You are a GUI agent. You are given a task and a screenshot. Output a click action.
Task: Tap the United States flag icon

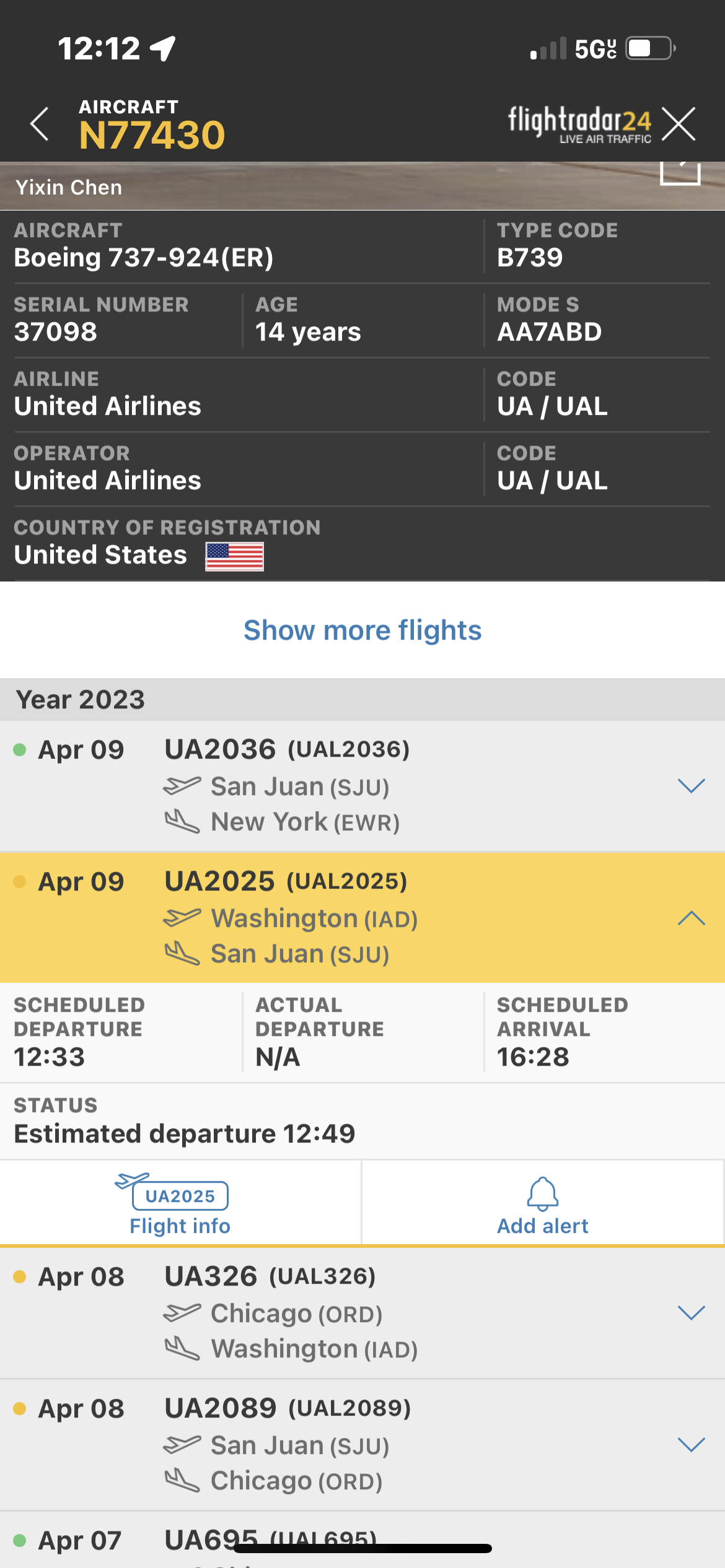(x=234, y=556)
